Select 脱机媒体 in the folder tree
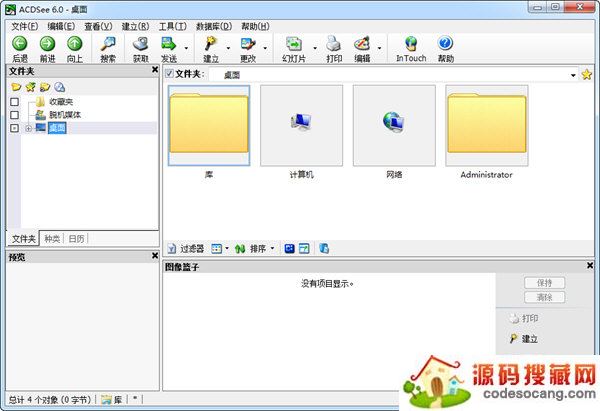 (65, 115)
